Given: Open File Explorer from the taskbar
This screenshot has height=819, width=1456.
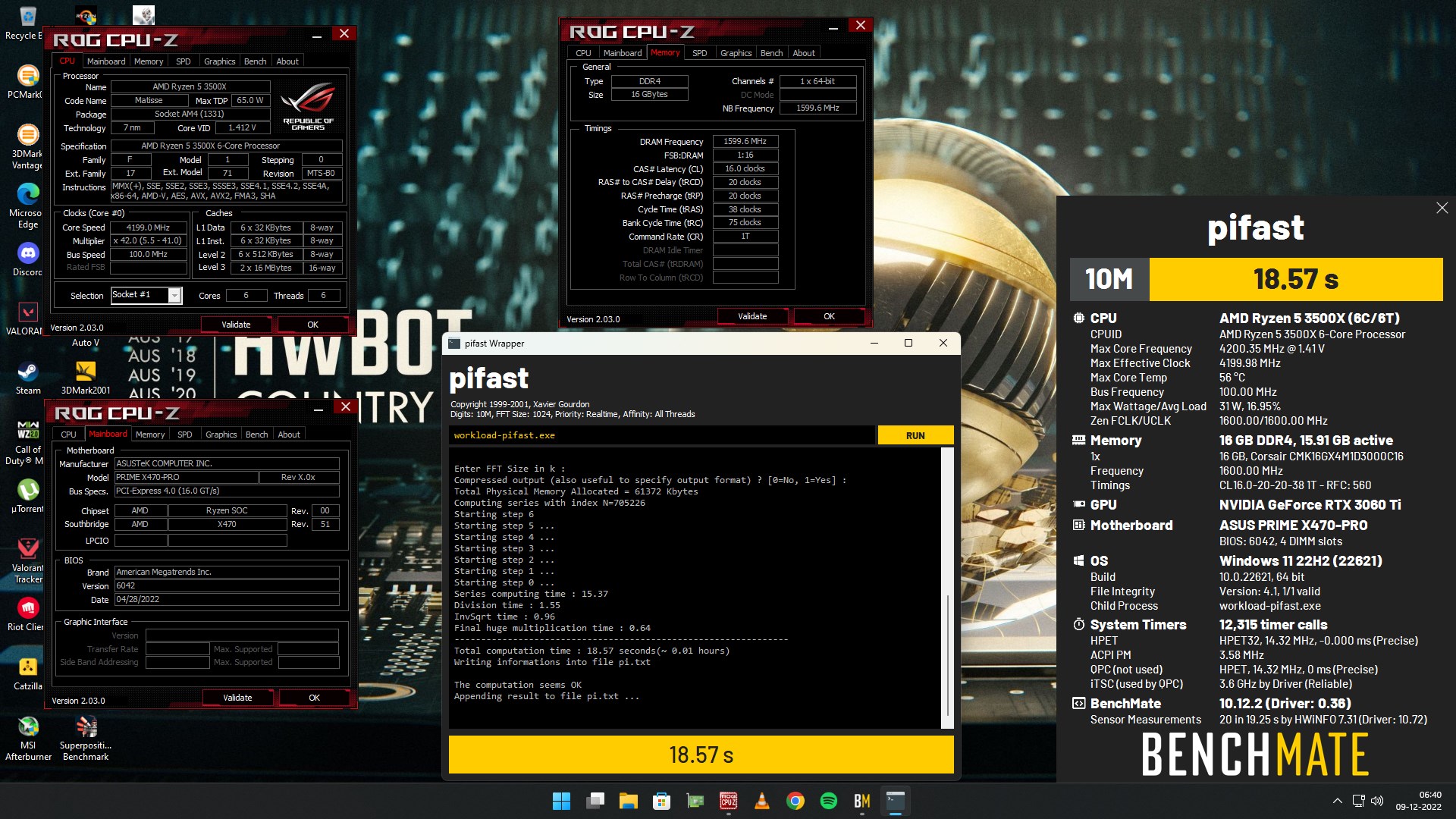Looking at the screenshot, I should (629, 801).
